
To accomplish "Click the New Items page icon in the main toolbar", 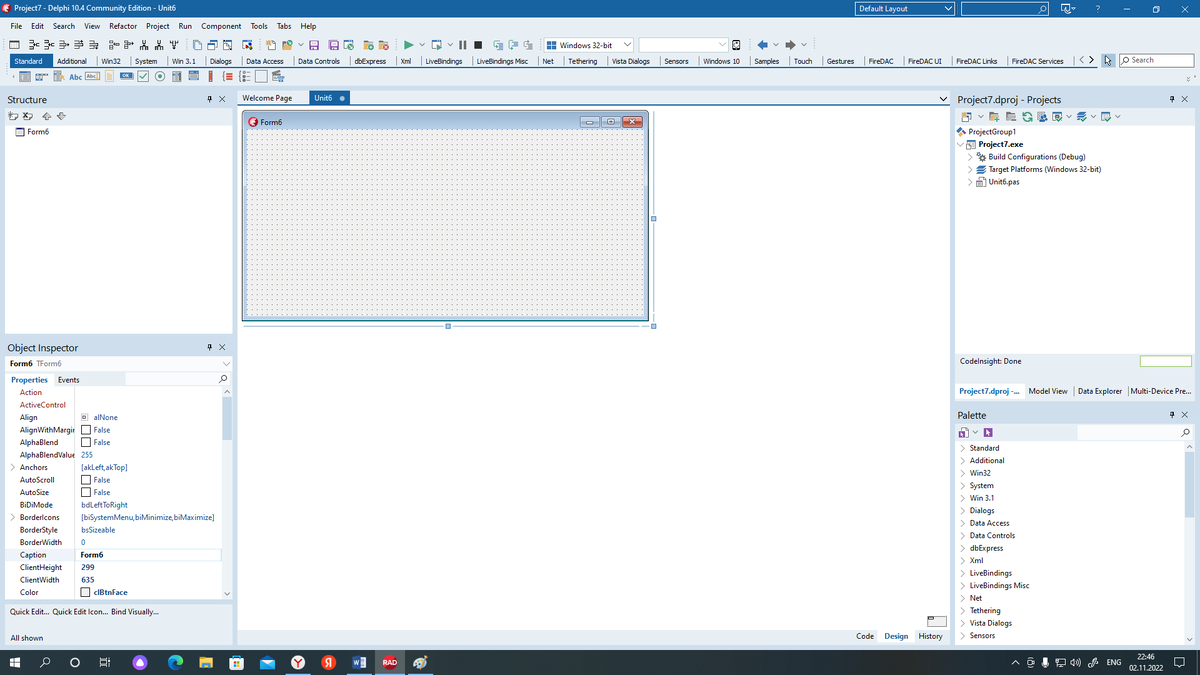I will tap(271, 45).
